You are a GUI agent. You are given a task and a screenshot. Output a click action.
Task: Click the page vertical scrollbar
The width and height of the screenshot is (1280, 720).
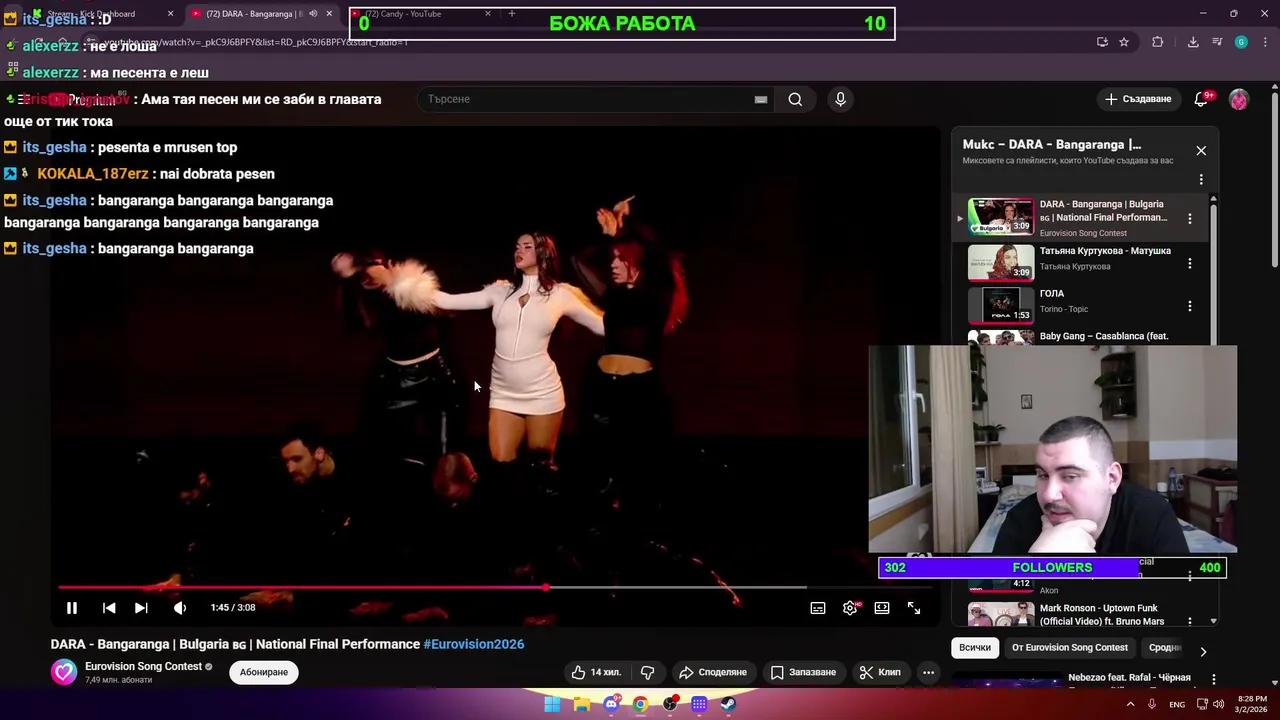(1274, 180)
